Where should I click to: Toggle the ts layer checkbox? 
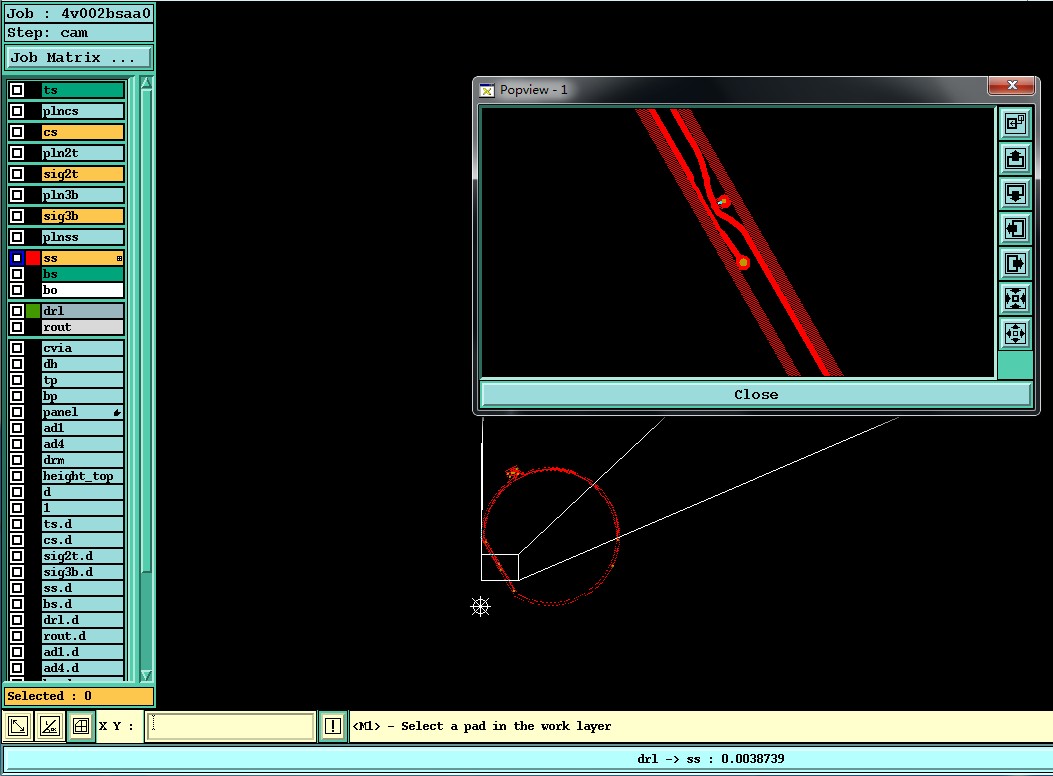click(17, 90)
